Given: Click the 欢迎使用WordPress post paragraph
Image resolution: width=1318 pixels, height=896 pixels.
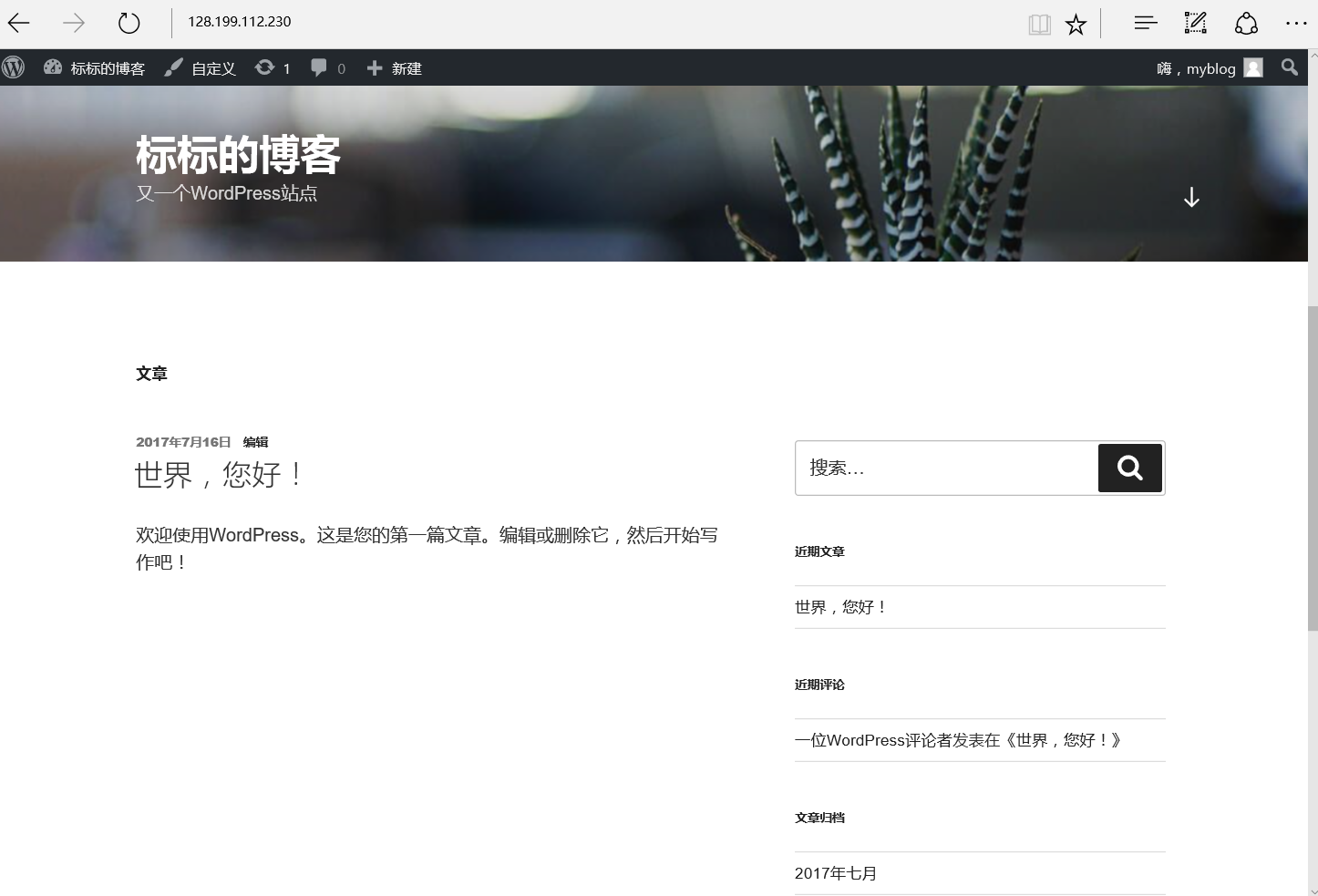Looking at the screenshot, I should point(427,549).
